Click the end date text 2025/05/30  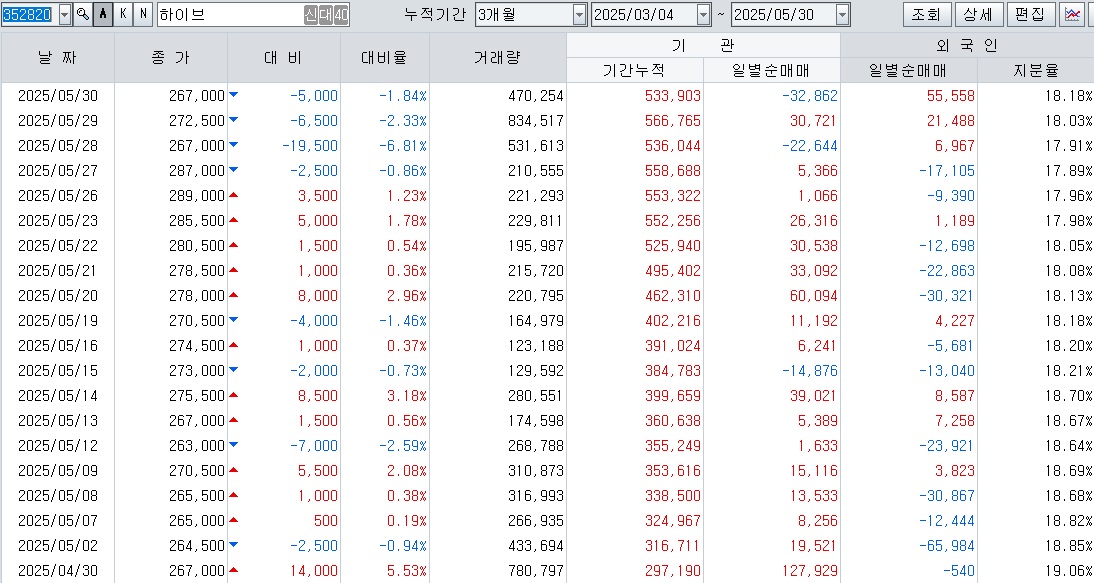773,15
